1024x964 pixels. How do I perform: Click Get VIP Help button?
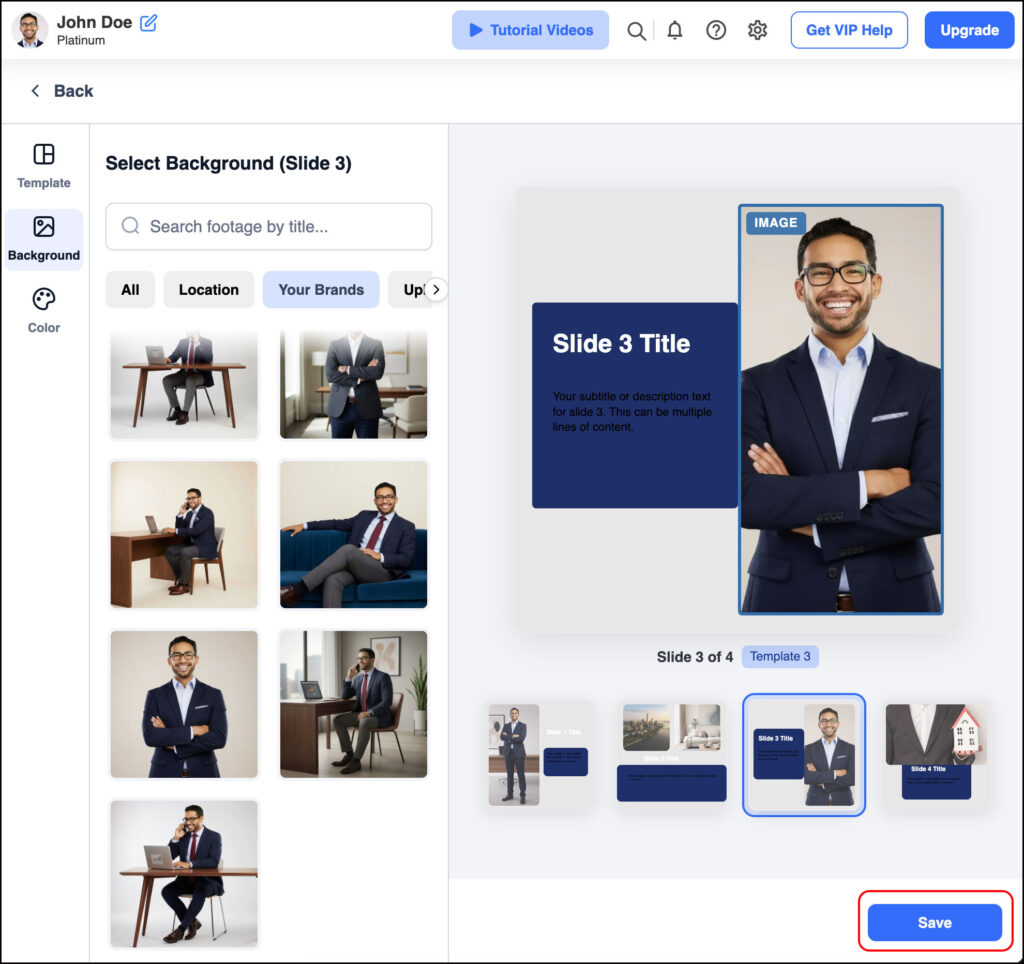848,30
